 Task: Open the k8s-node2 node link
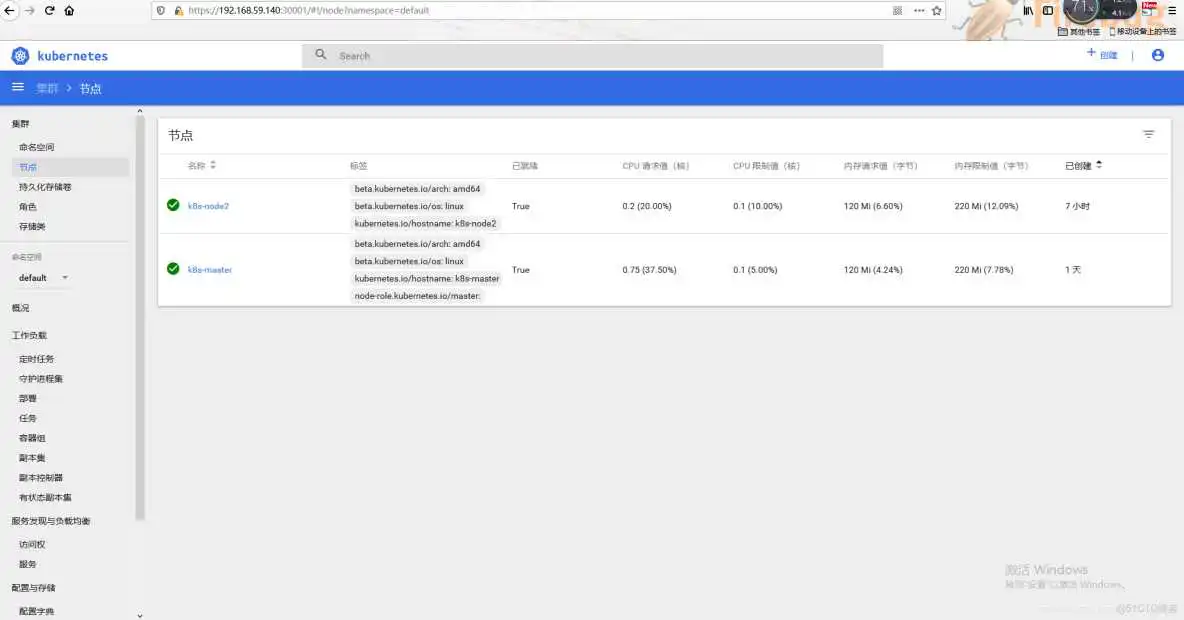pos(208,206)
